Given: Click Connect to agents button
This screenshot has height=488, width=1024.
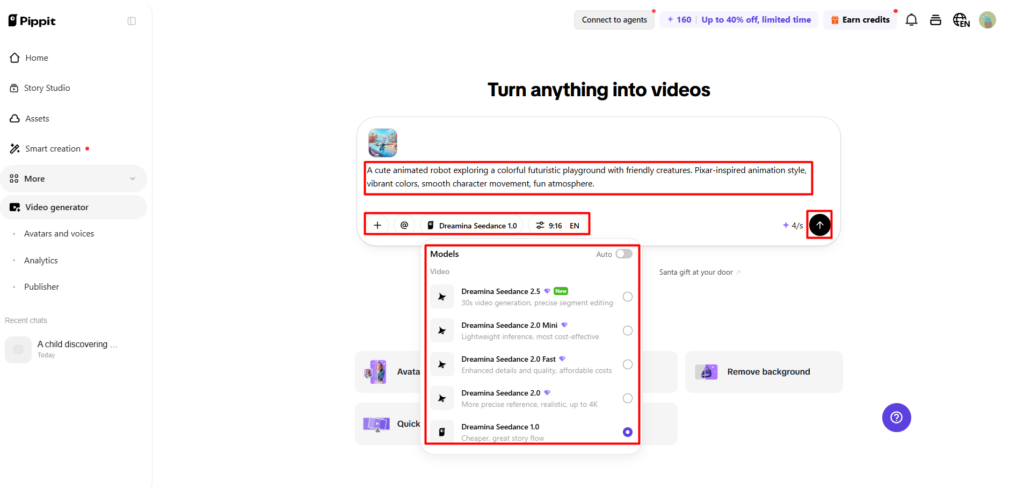Looking at the screenshot, I should [614, 20].
